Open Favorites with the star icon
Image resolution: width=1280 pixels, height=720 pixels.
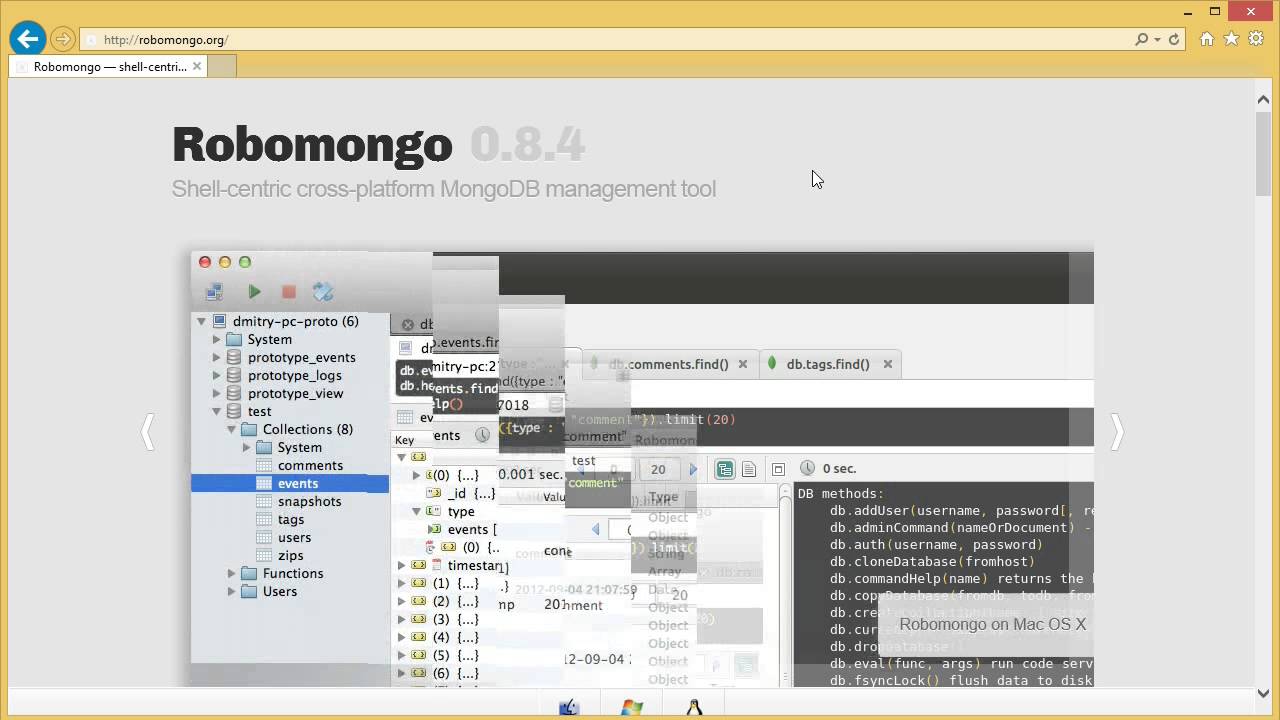1231,39
